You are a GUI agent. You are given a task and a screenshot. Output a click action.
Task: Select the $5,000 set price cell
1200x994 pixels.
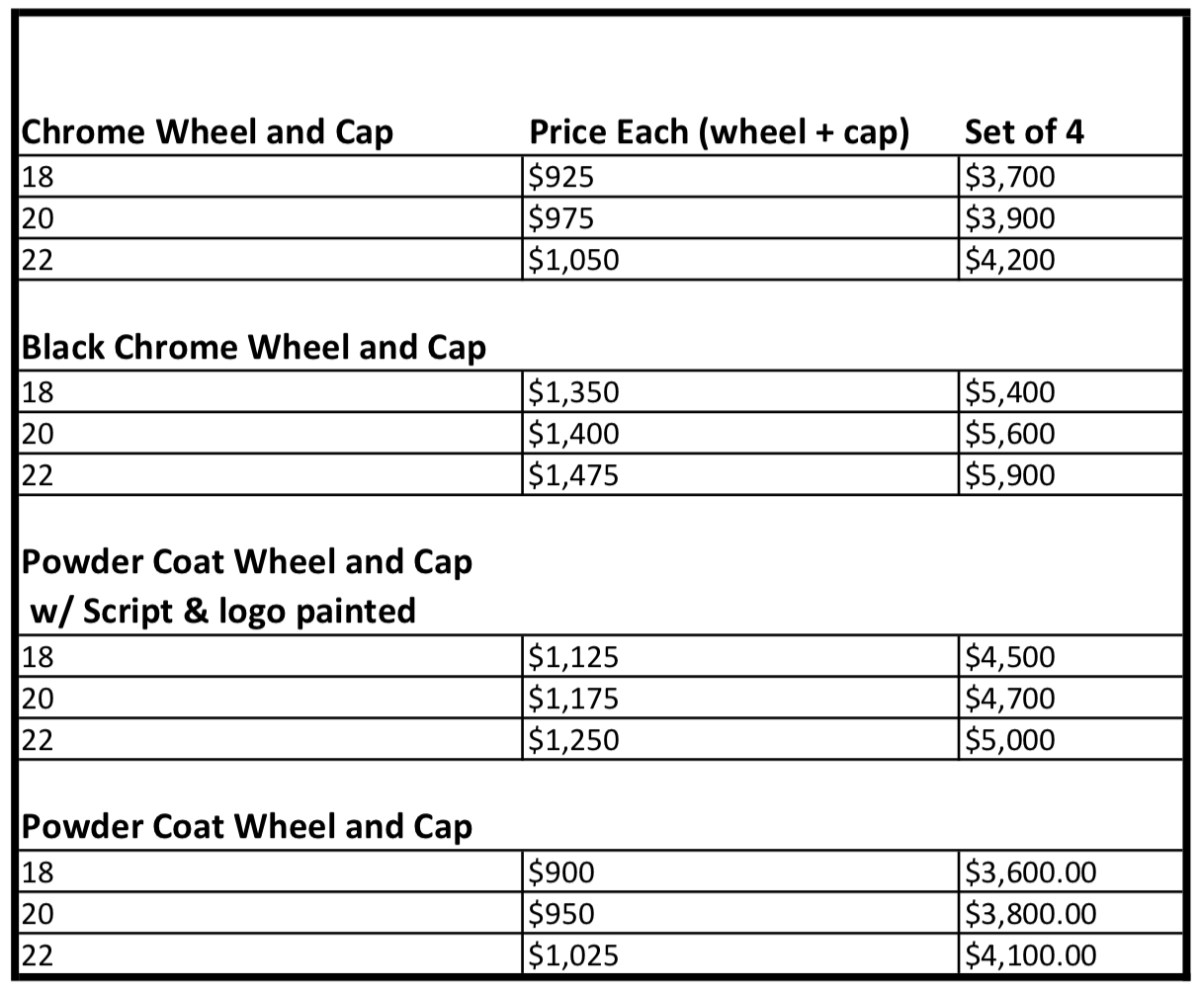tap(1010, 740)
